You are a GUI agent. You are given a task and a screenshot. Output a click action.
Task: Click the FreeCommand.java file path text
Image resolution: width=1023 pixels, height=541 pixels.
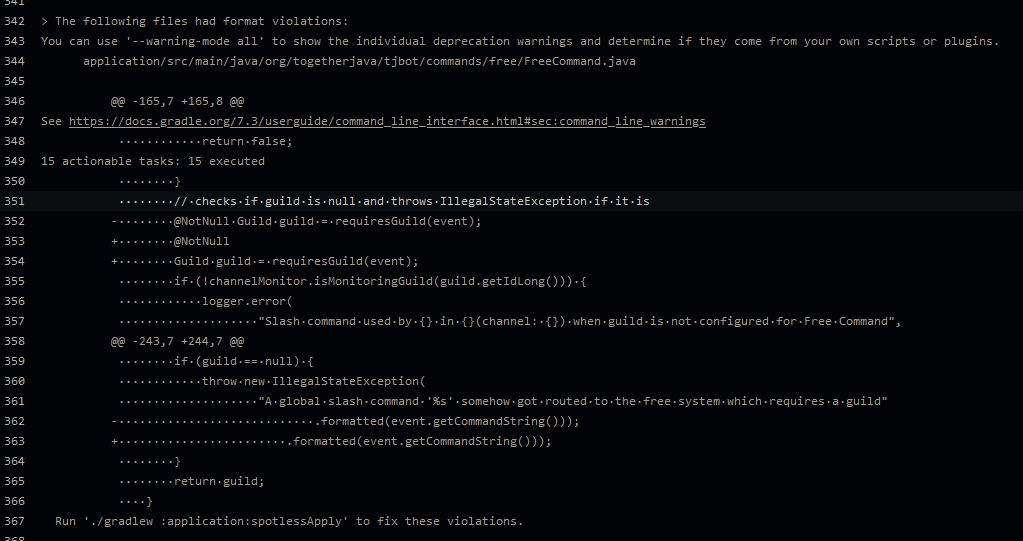(x=359, y=61)
